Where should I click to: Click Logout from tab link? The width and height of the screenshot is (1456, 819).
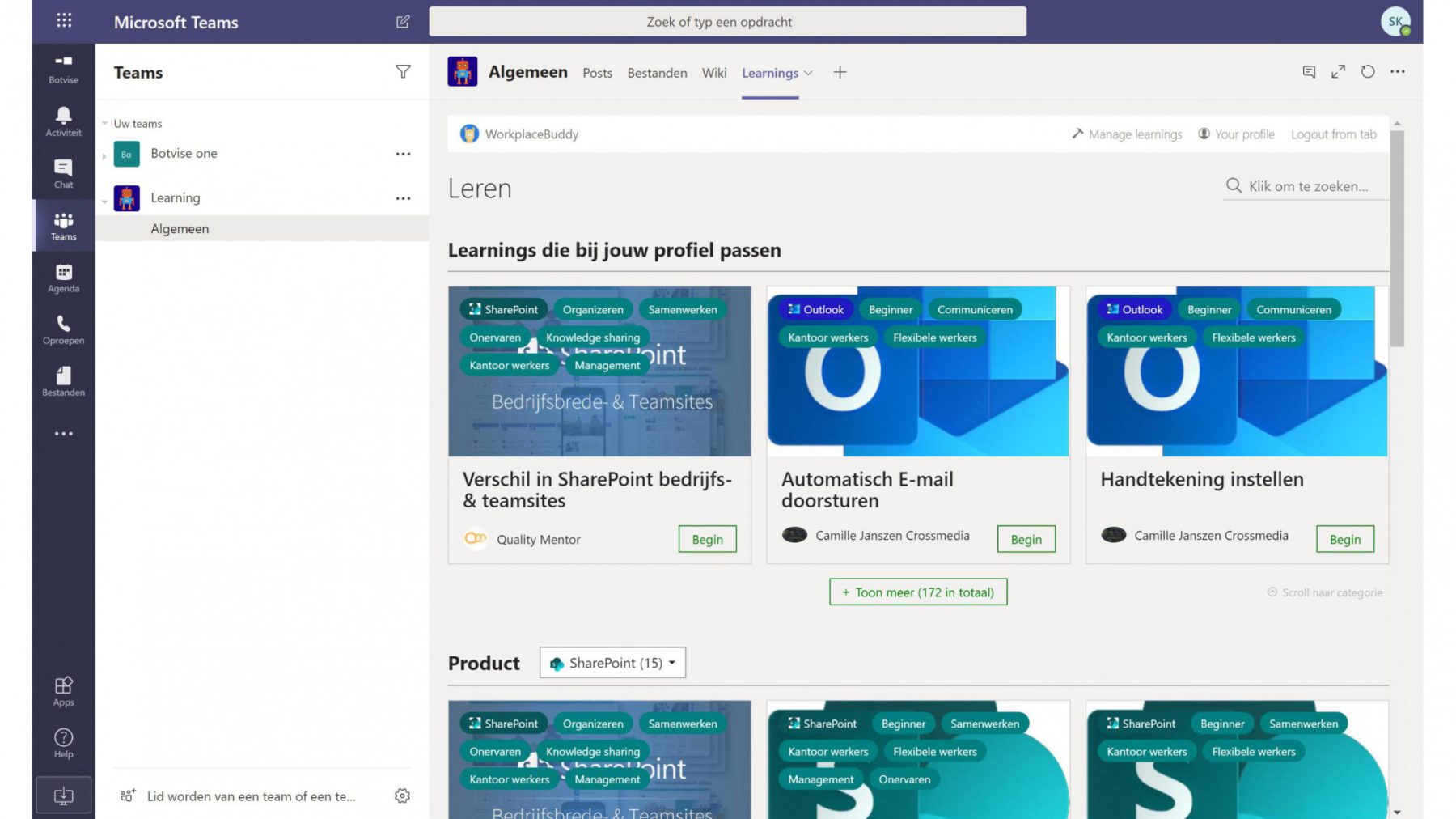1333,134
